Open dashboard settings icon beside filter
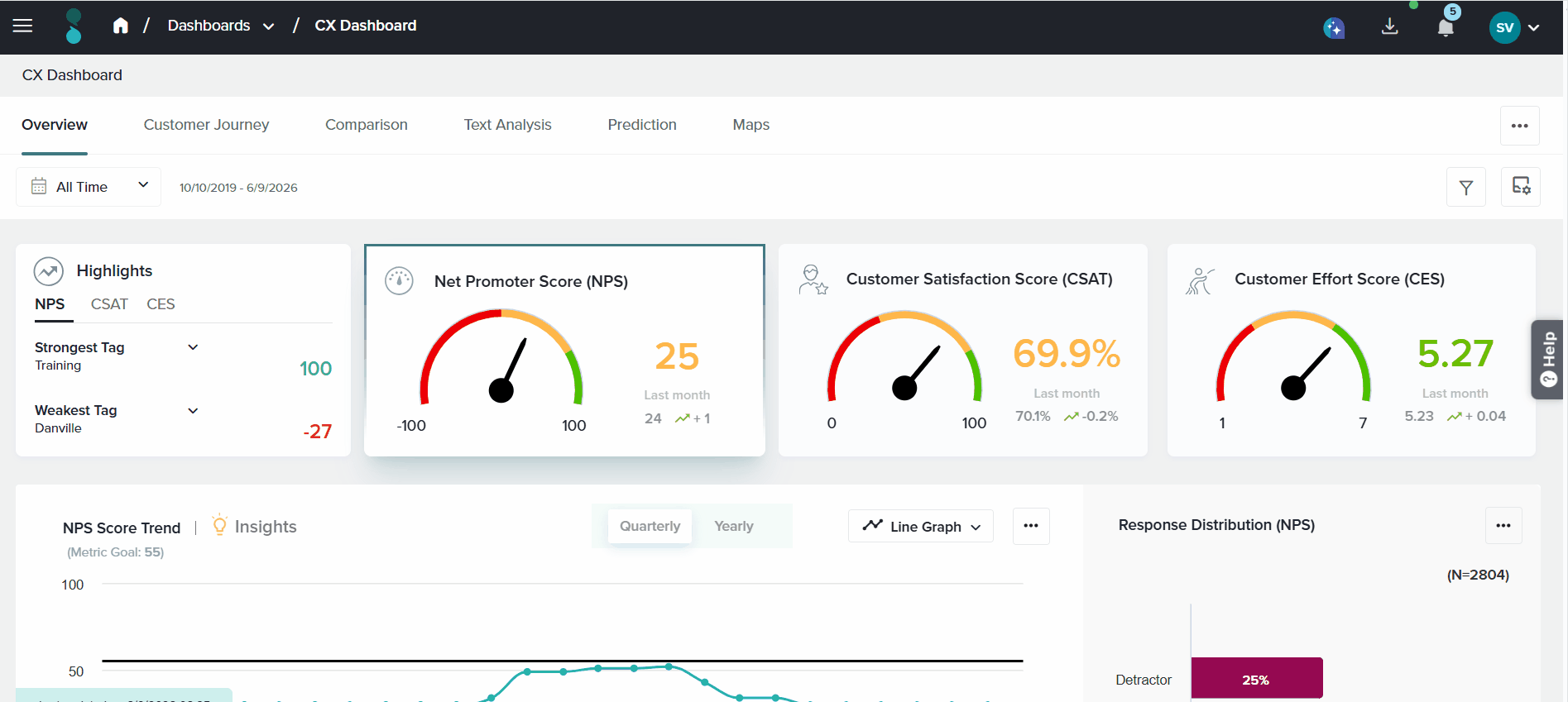Viewport: 1568px width, 702px height. click(1521, 187)
